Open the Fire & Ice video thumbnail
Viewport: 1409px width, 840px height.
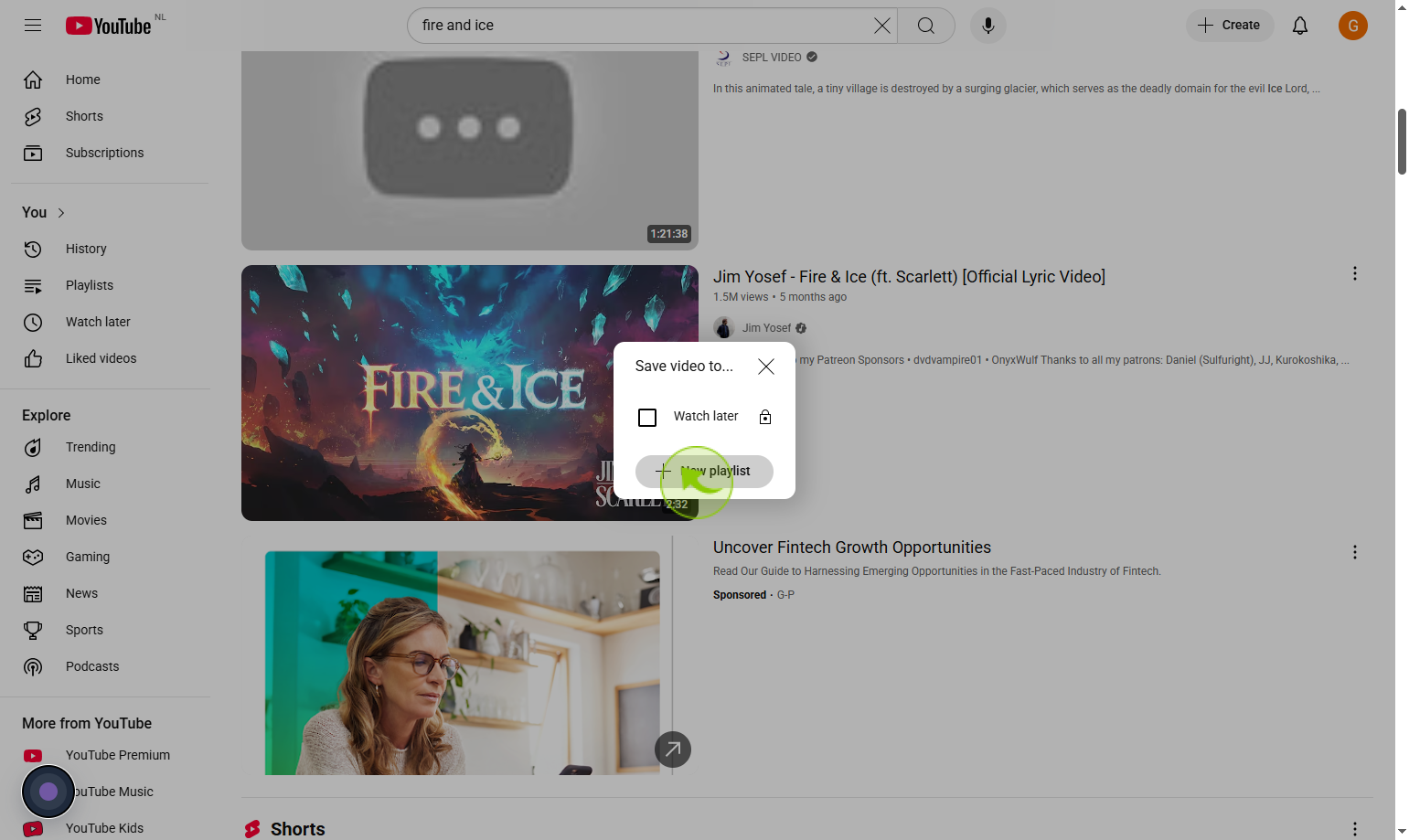[x=470, y=393]
